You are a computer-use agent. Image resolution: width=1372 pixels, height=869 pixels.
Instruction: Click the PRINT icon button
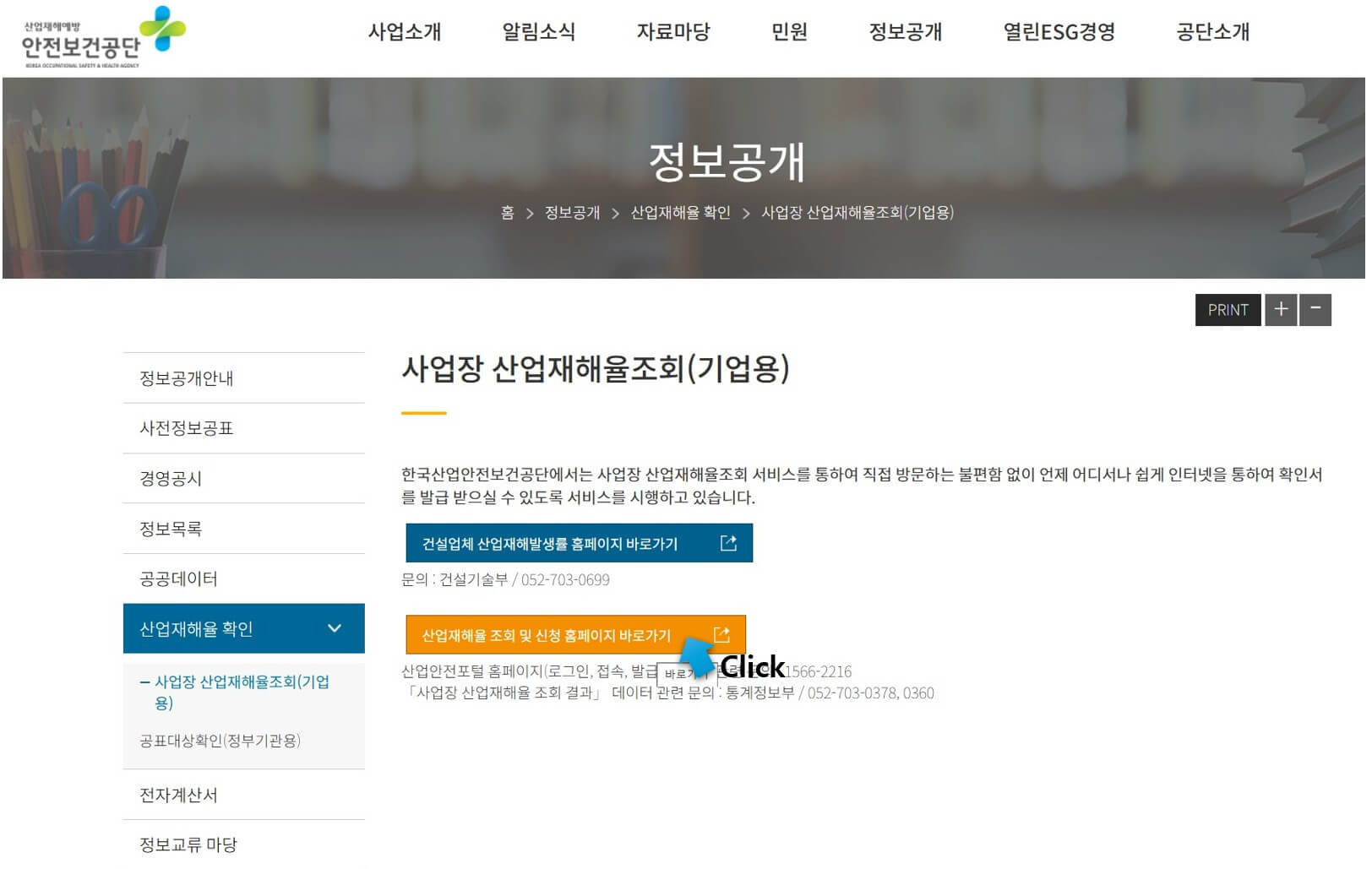click(x=1228, y=309)
